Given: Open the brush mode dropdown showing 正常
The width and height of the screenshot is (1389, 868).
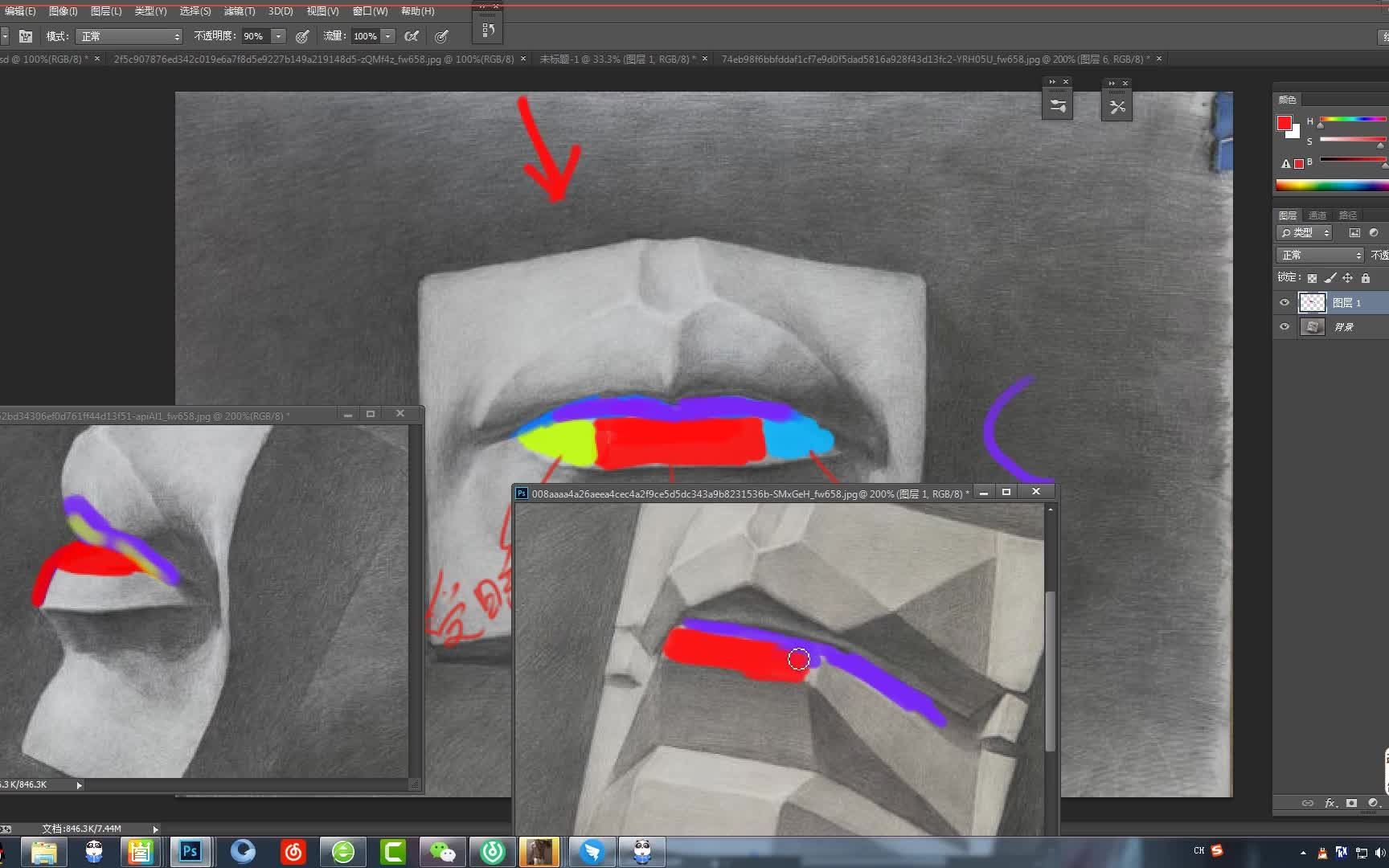Looking at the screenshot, I should [129, 36].
